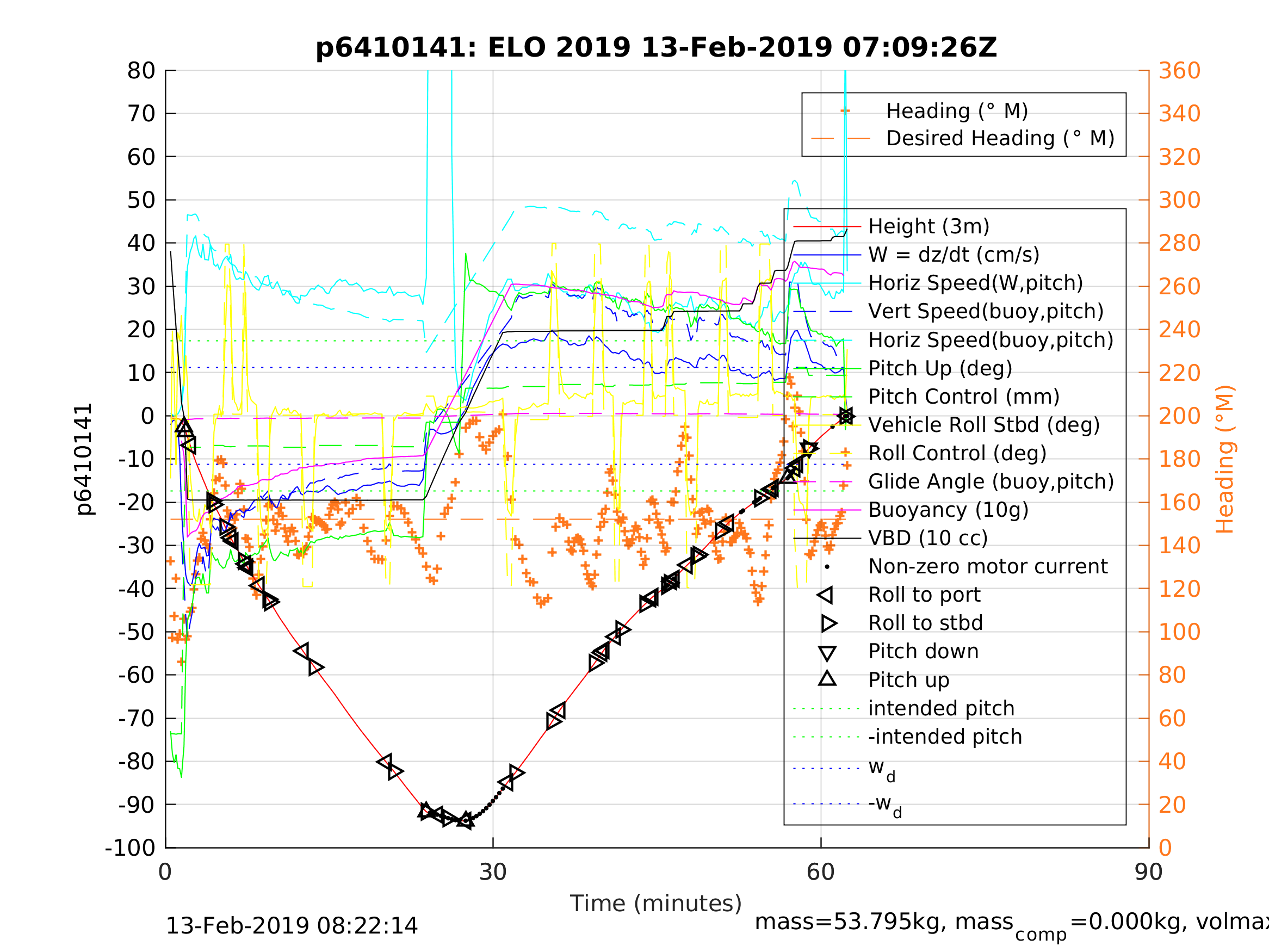
Task: Click the left axis tick label 80
Action: 141,71
